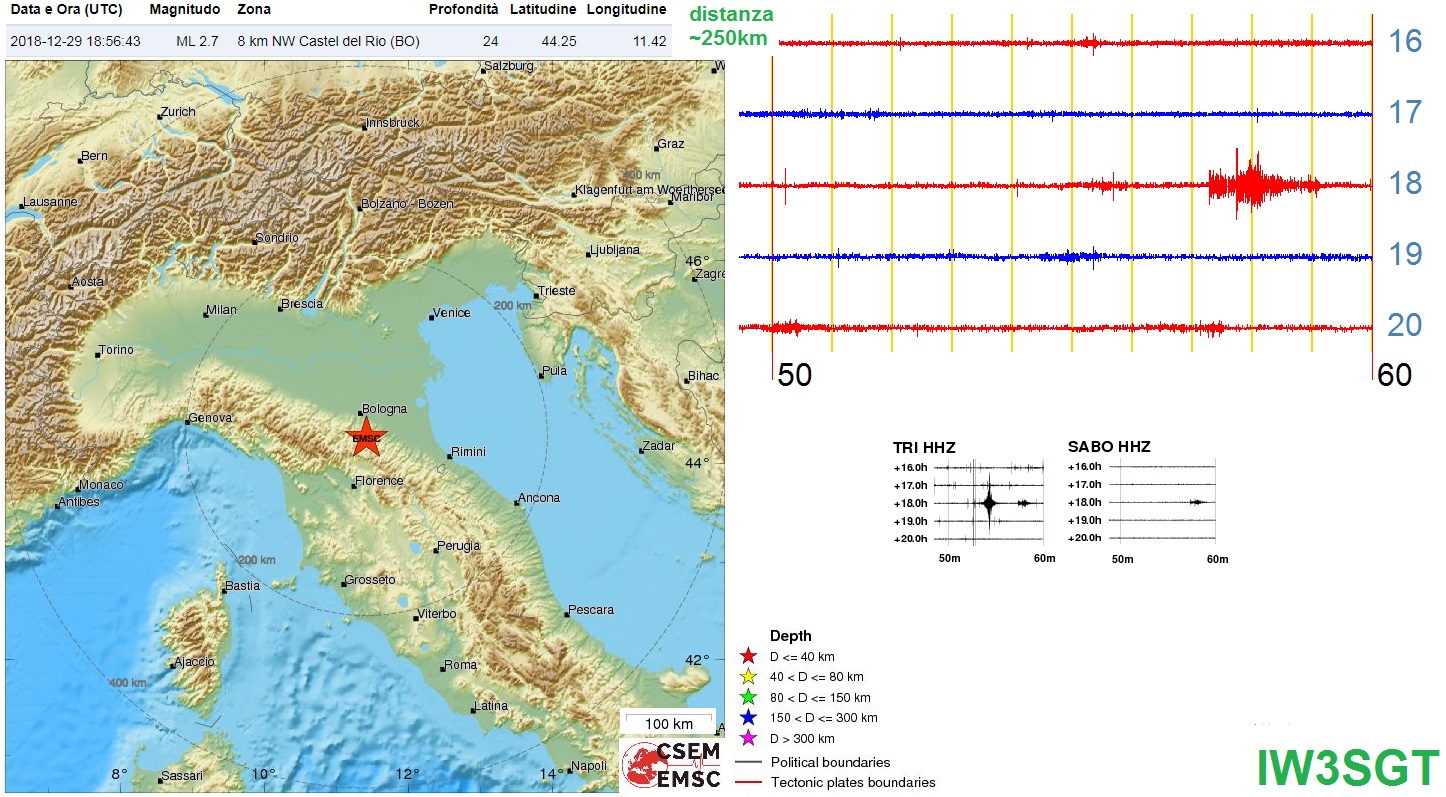Click the Perugia city label on the map
Screen dimensions: 1446x797
tap(458, 546)
